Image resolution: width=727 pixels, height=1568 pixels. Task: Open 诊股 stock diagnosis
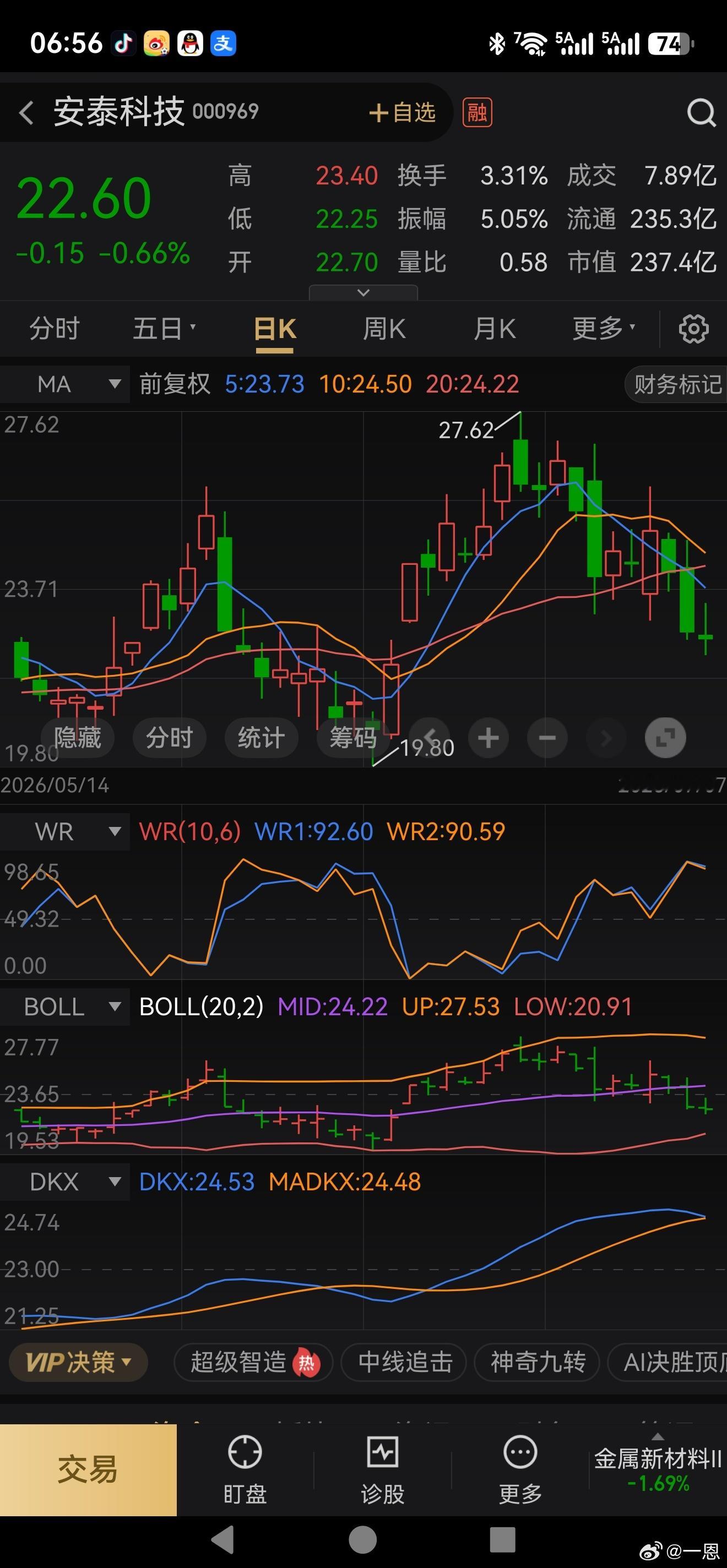click(382, 1470)
